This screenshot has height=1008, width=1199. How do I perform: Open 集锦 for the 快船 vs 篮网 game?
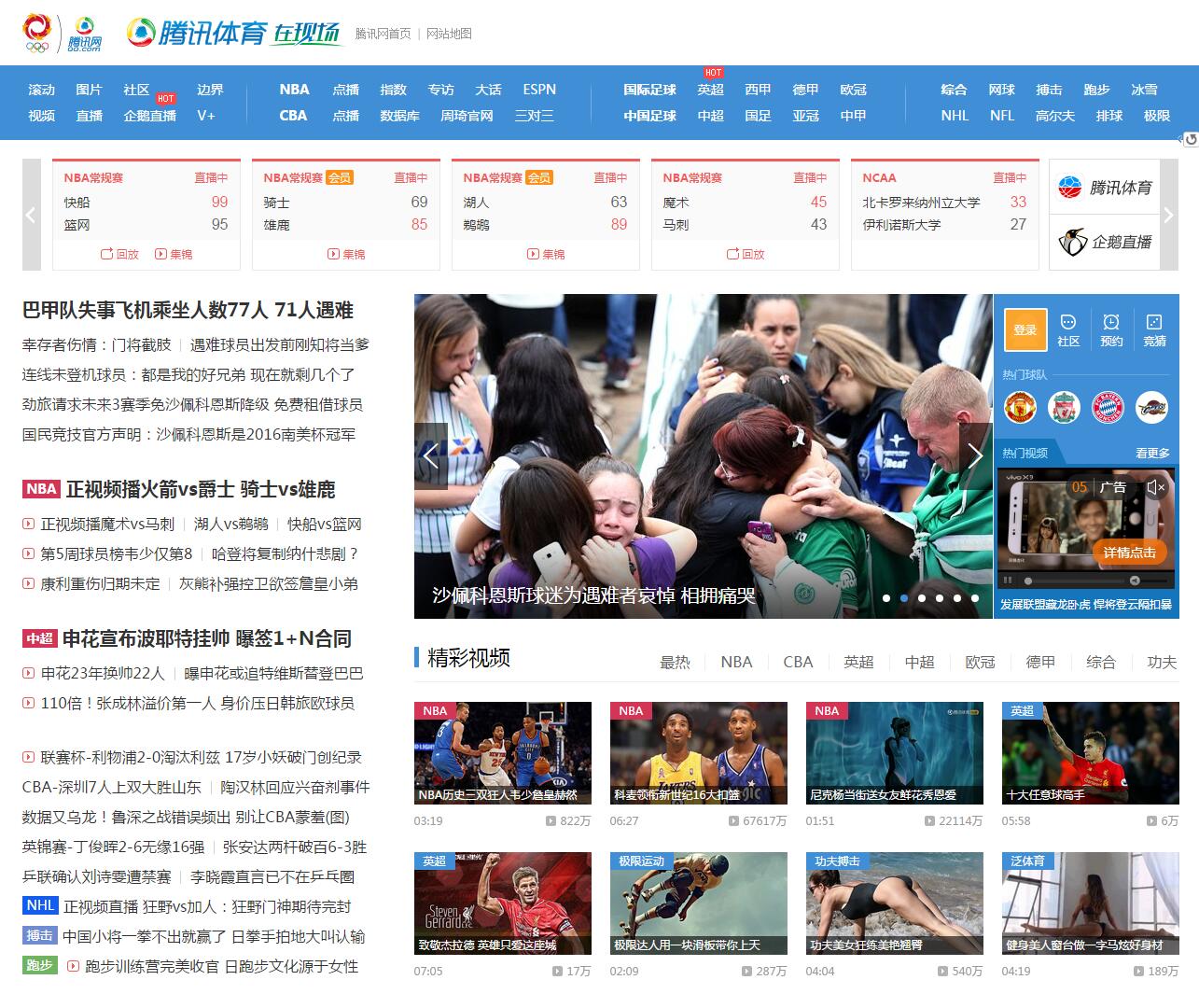174,254
